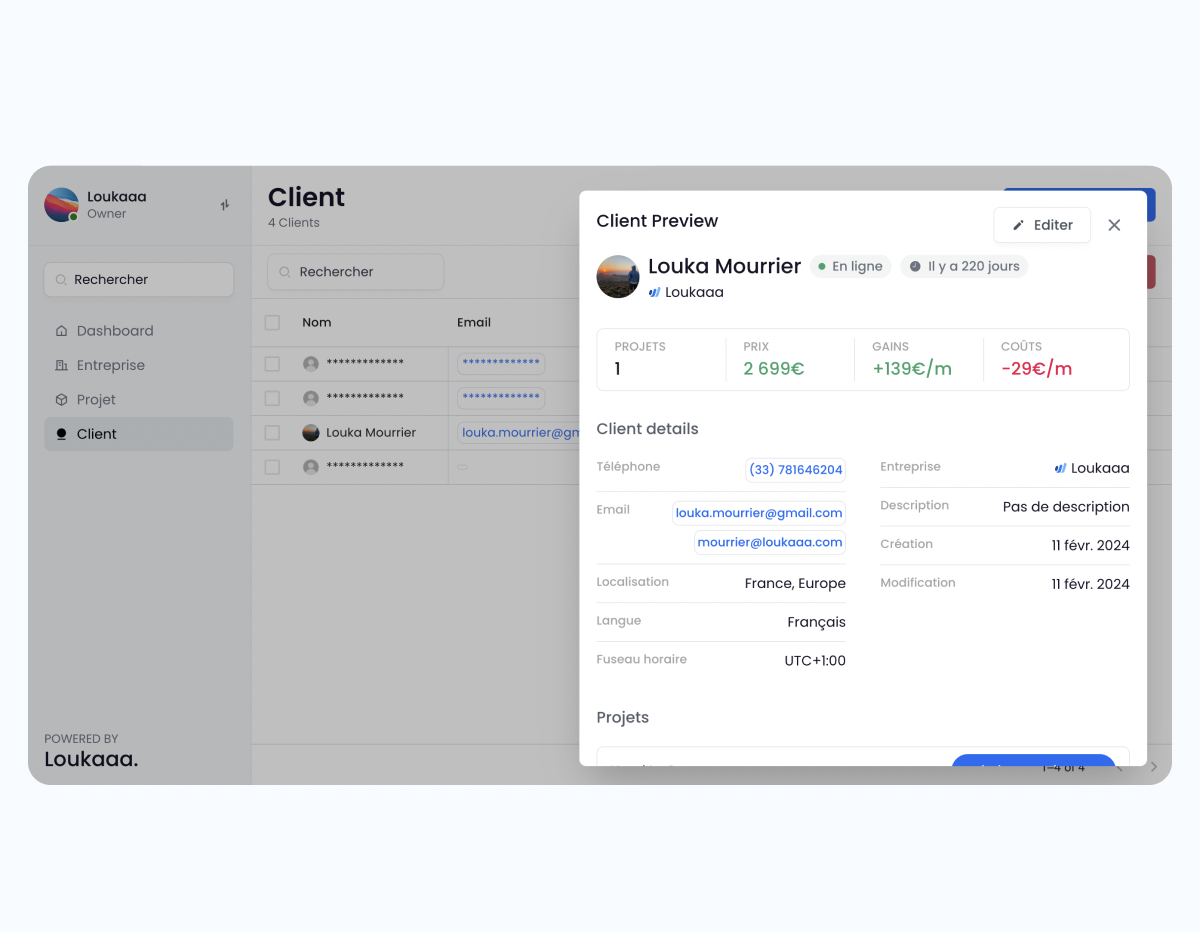Open the mourrier@loukaaa.com email link

pos(769,542)
